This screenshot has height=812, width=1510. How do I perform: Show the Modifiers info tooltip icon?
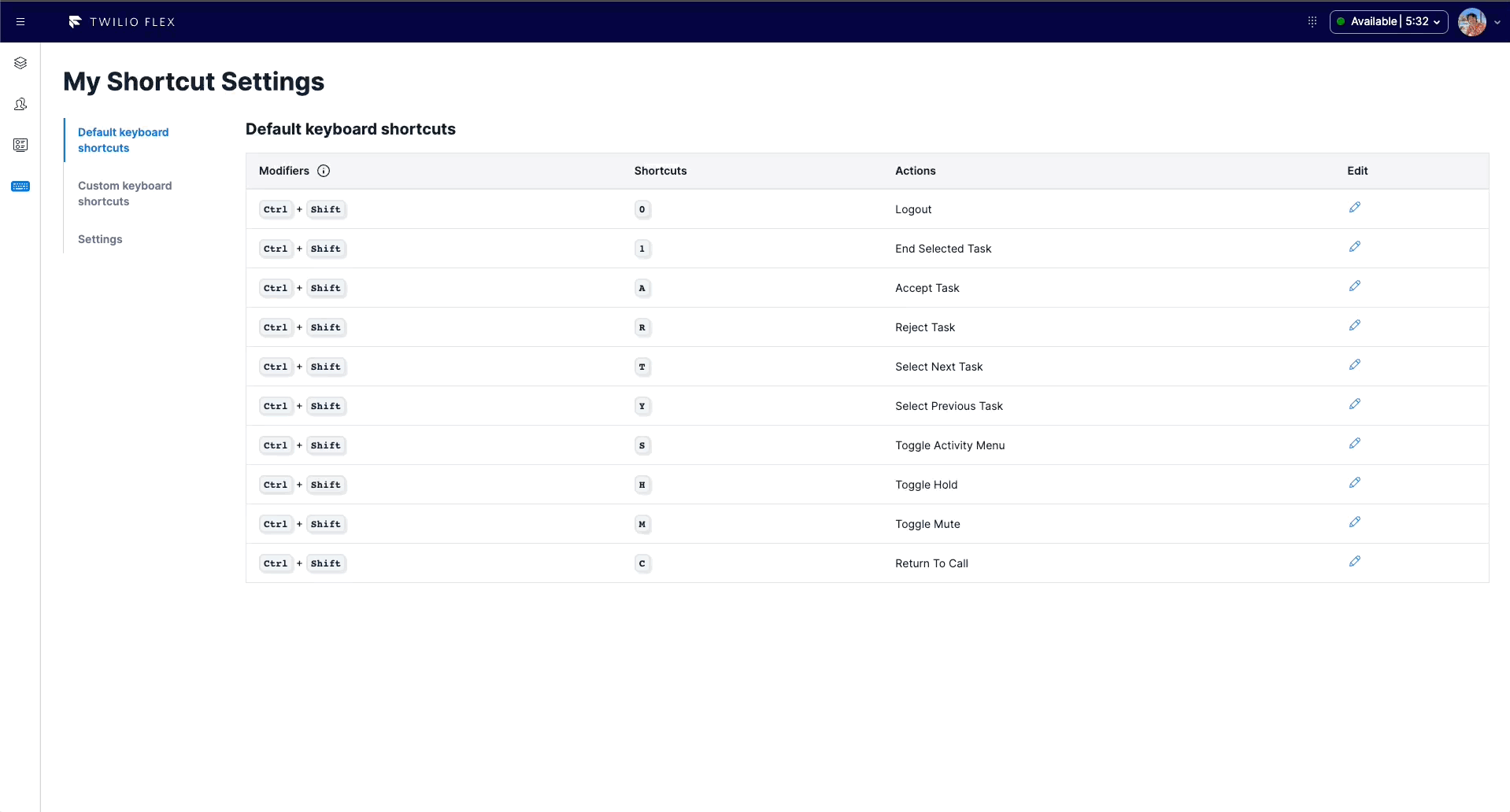tap(324, 171)
